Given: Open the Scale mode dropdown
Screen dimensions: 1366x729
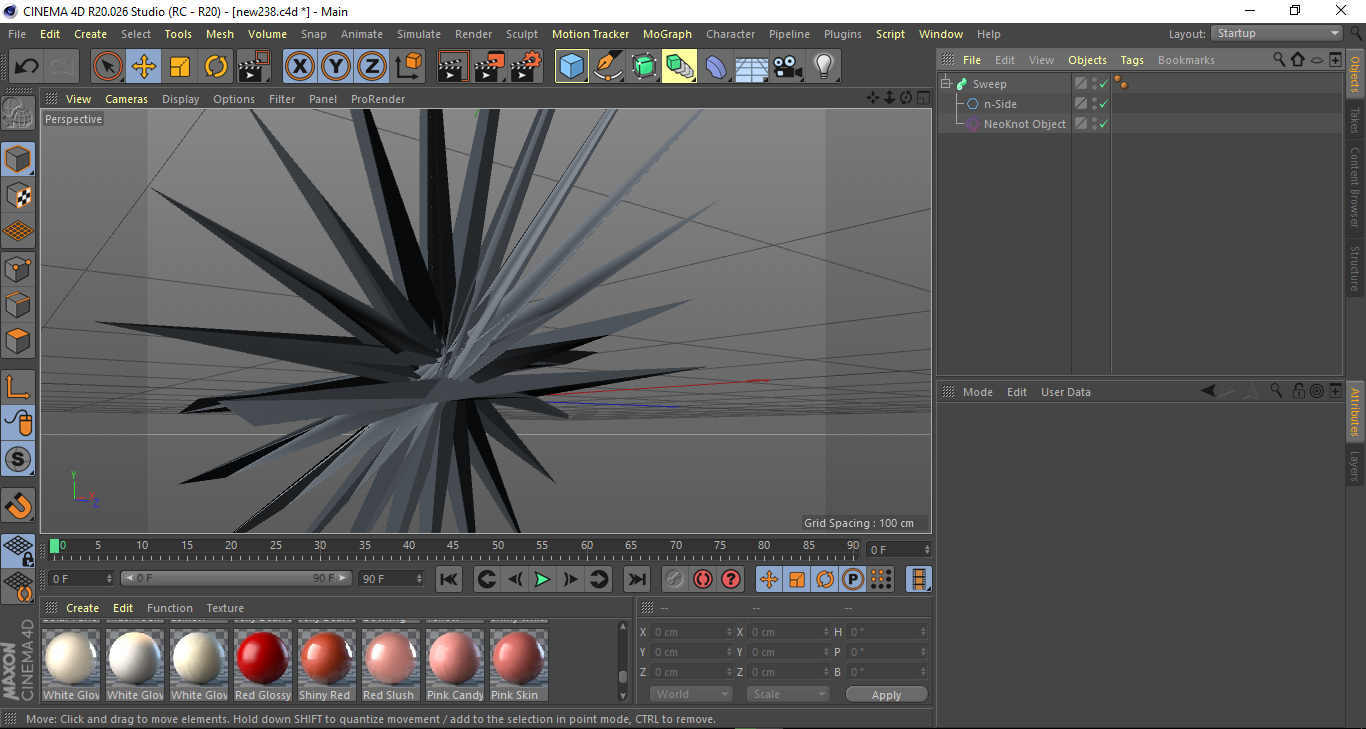Looking at the screenshot, I should click(788, 694).
